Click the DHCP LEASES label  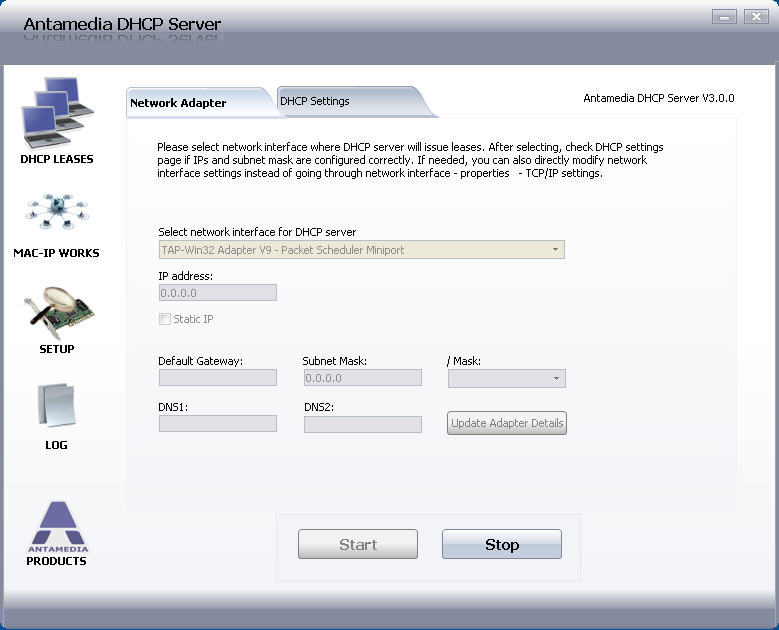57,159
